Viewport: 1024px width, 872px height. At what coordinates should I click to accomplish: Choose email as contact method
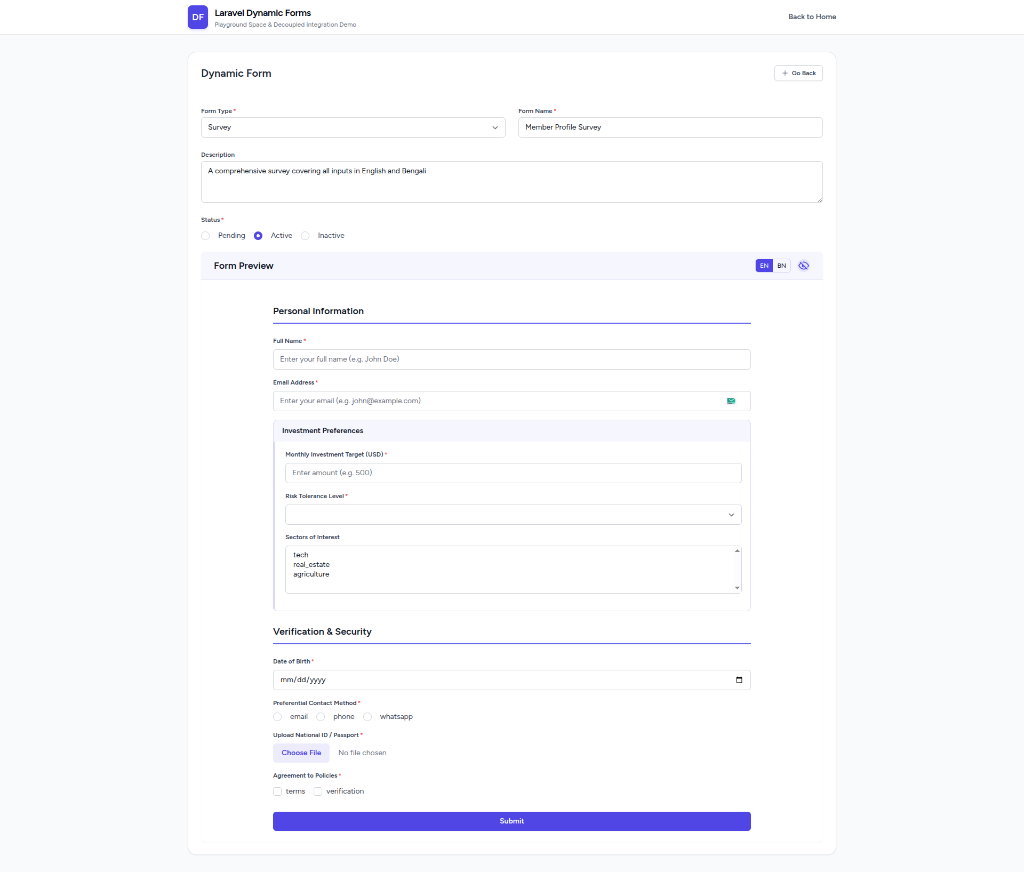[x=278, y=717]
